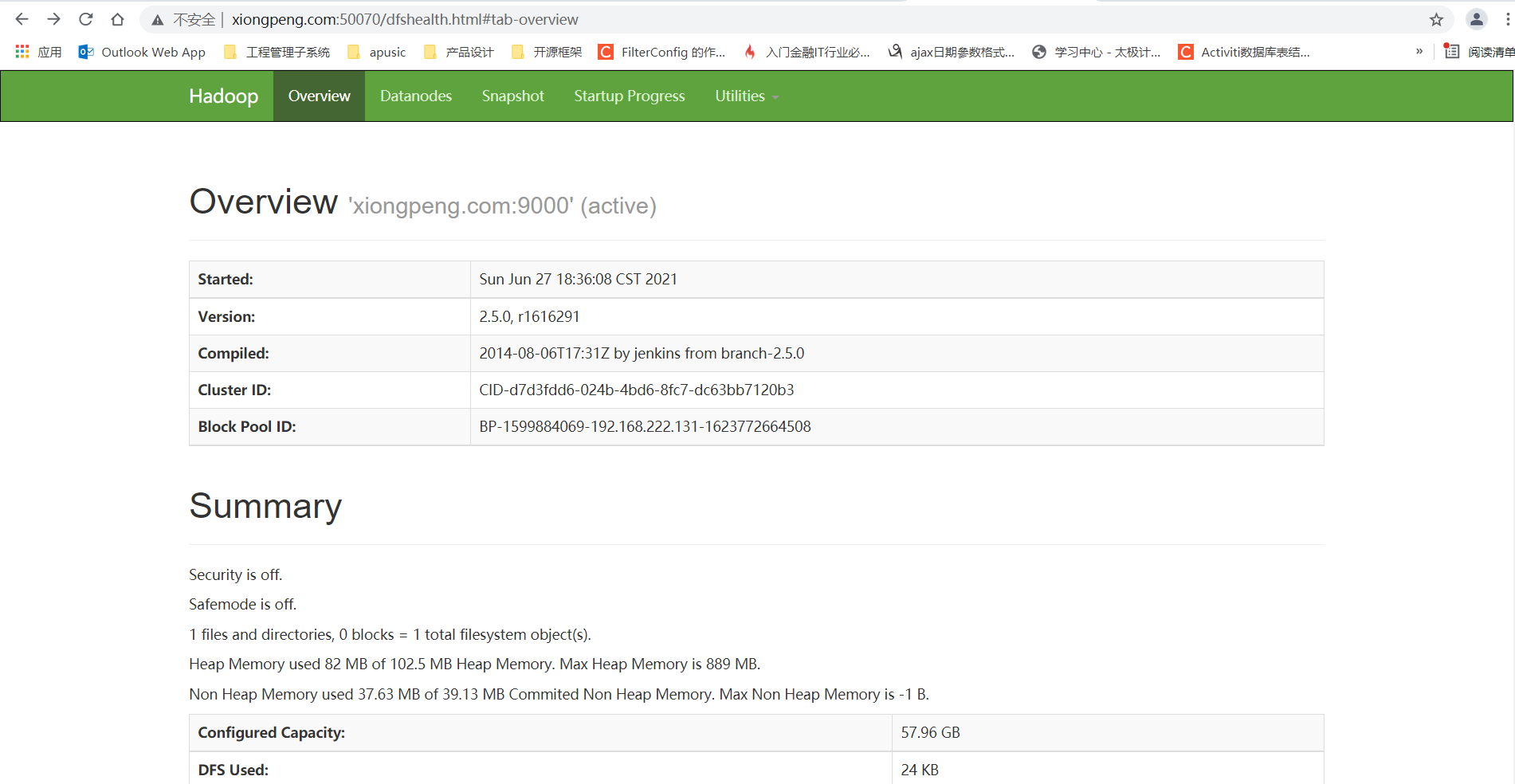Click the Cluster ID value
The width and height of the screenshot is (1515, 784).
[636, 390]
